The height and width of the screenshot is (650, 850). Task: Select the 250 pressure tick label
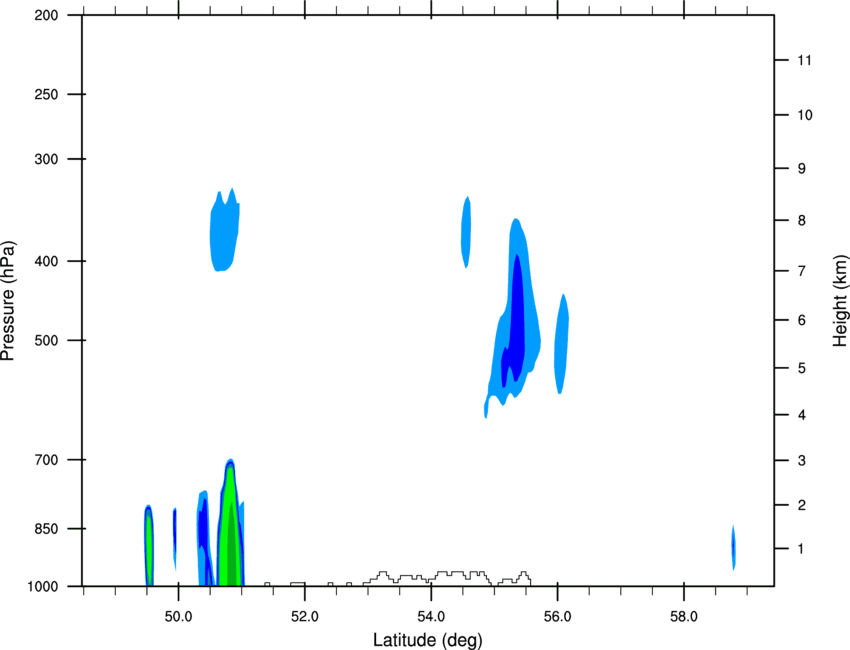46,94
